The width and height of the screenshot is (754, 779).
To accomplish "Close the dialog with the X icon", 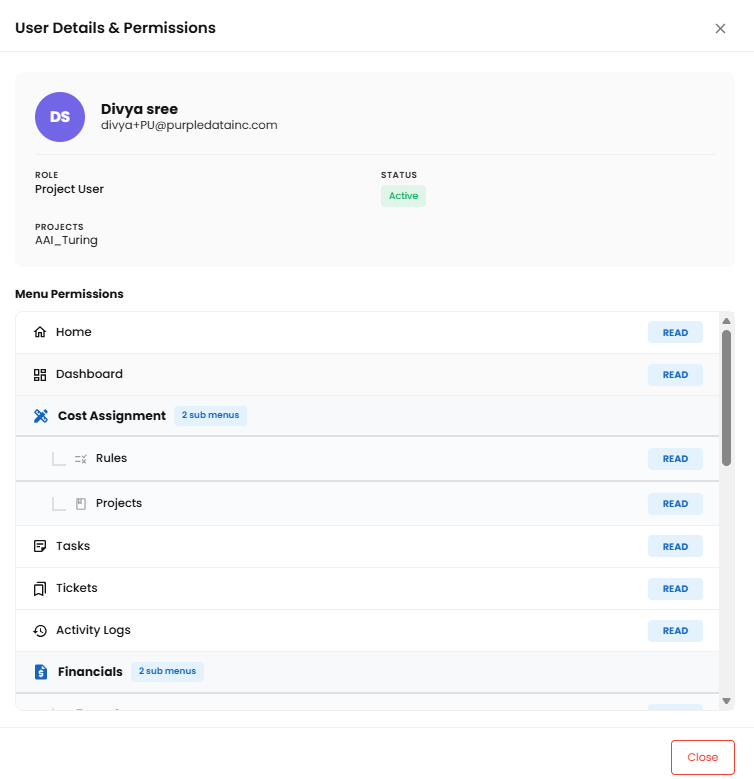I will tap(720, 28).
